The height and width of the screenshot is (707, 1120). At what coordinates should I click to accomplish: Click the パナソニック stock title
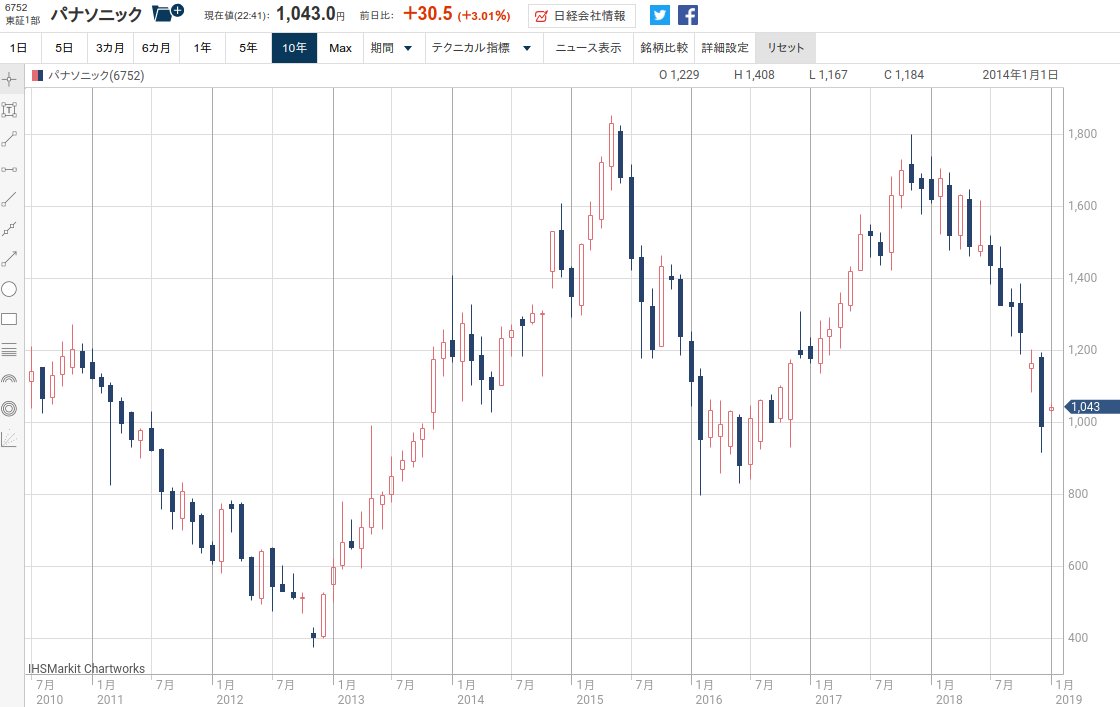pyautogui.click(x=96, y=14)
